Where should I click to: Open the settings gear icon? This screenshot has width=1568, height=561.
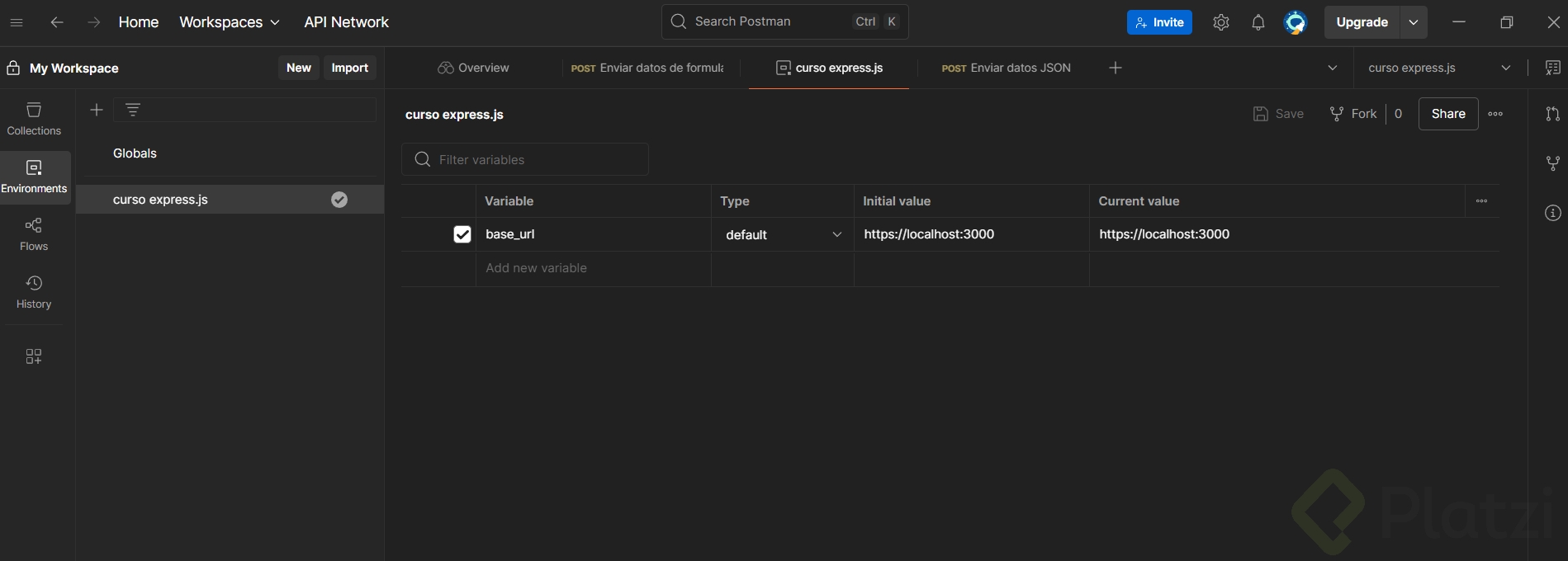pos(1221,22)
